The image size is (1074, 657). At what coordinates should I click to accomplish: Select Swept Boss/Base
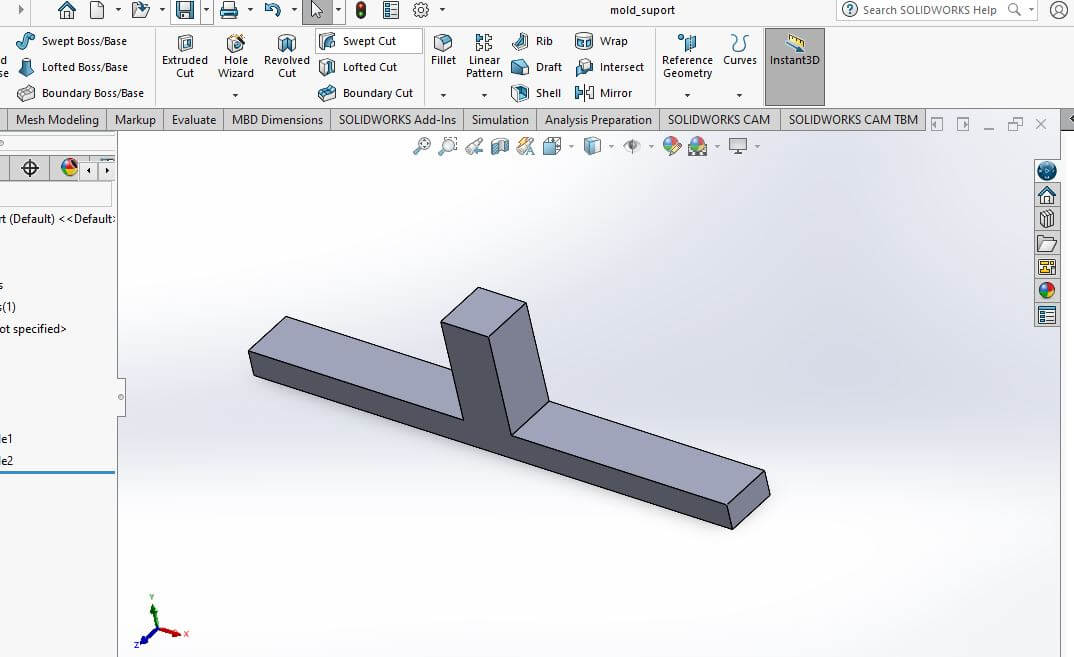click(x=72, y=41)
